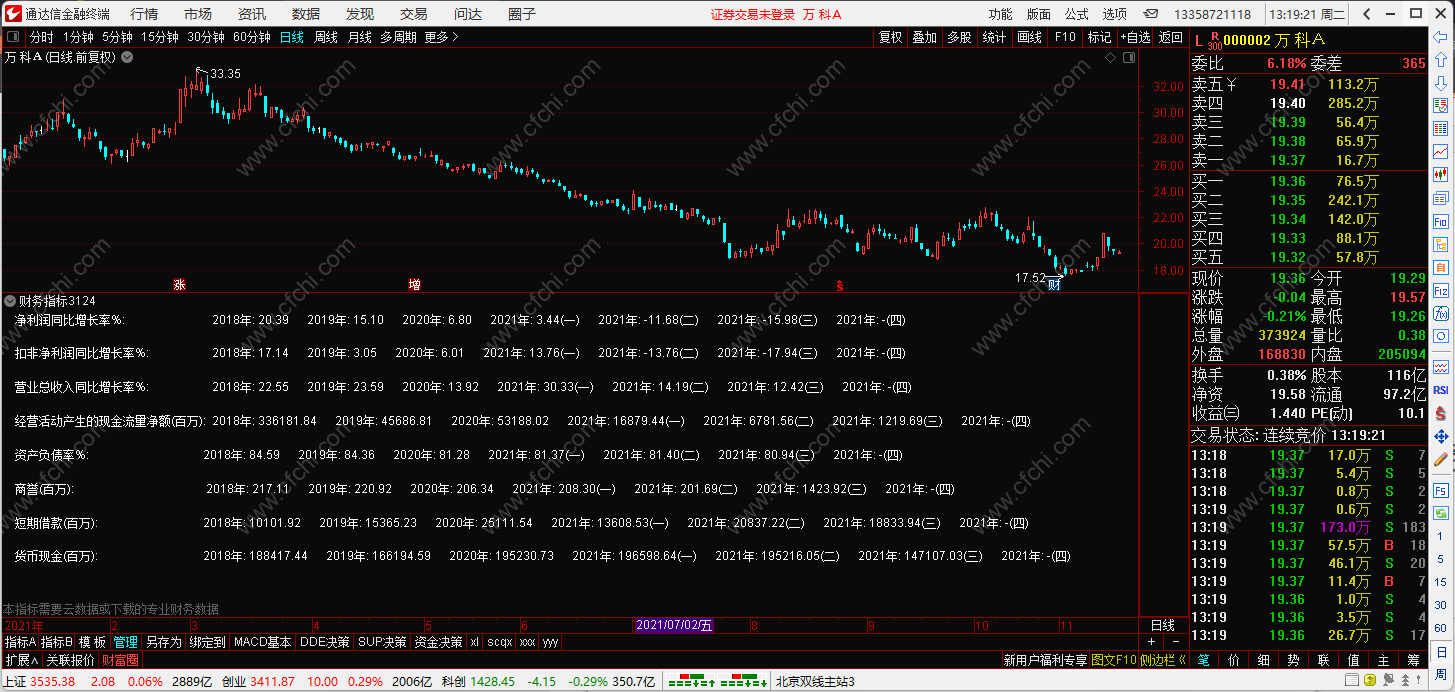Zoom in chart with plus button
The height and width of the screenshot is (692, 1455).
coord(1151,642)
